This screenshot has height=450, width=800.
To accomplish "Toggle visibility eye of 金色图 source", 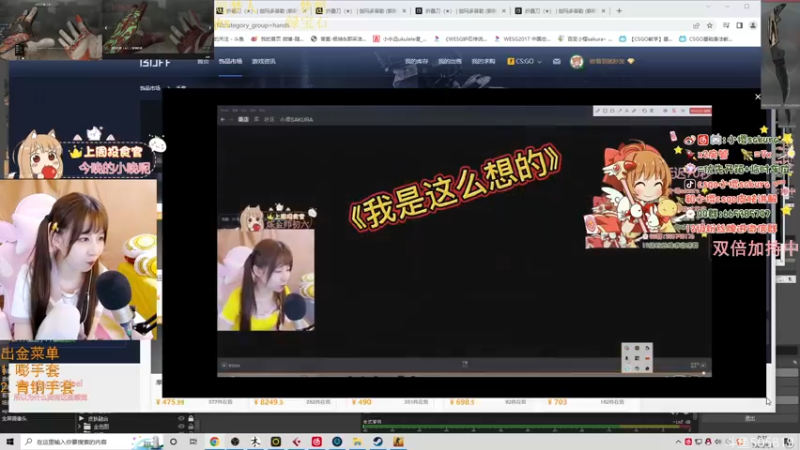I will 181,427.
